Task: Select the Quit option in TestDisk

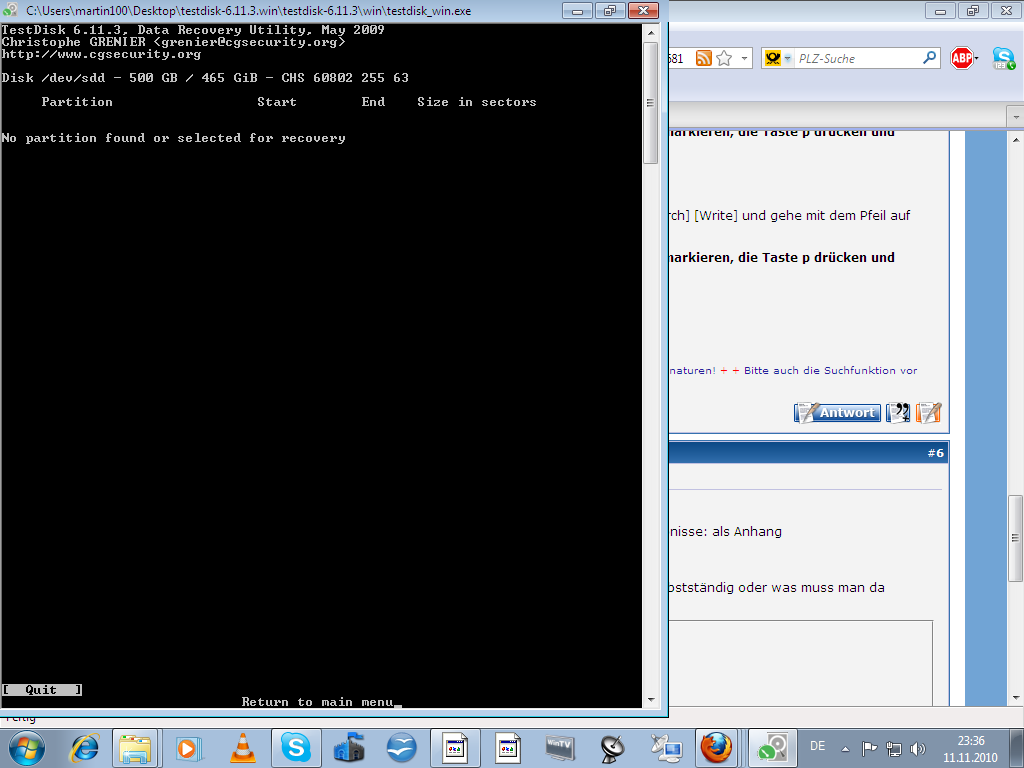Action: pos(42,690)
